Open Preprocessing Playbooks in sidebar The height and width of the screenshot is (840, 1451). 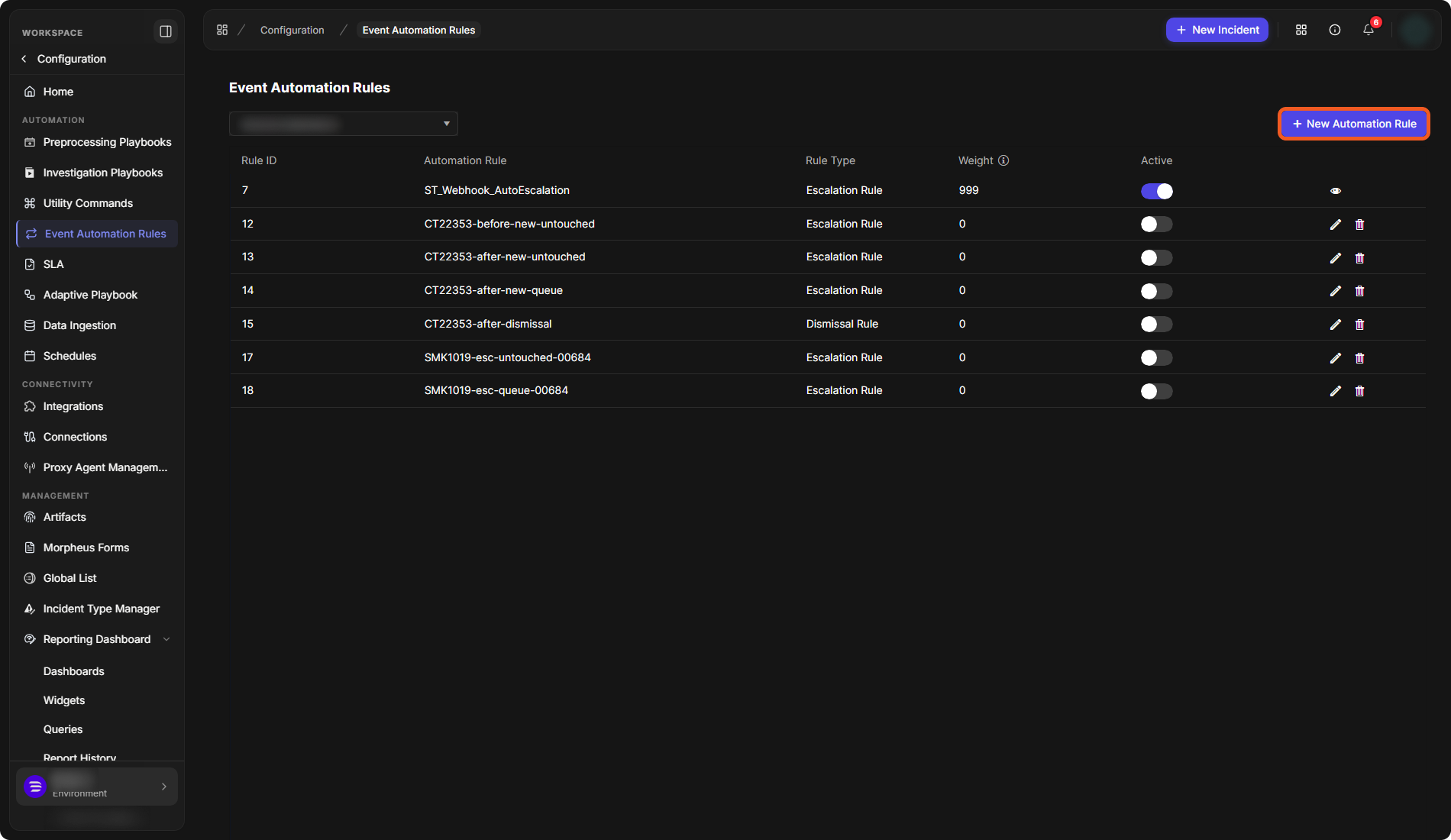click(97, 142)
